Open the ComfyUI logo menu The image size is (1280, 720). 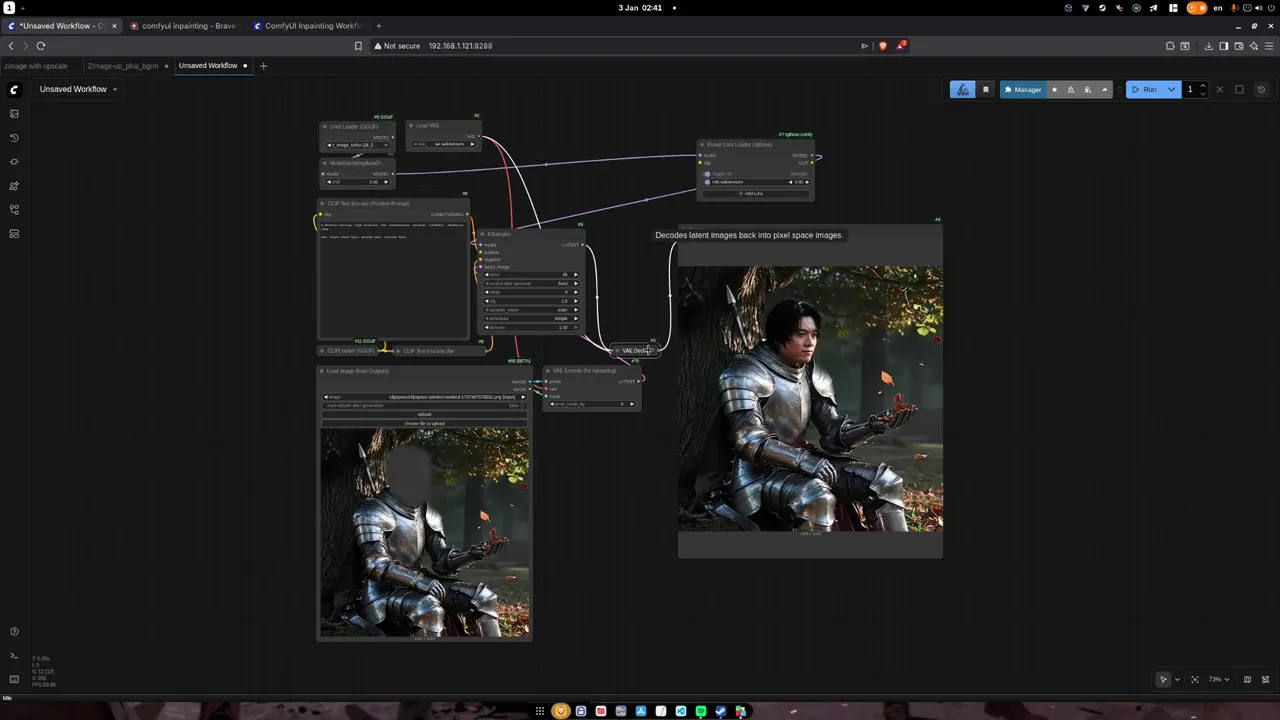point(14,89)
